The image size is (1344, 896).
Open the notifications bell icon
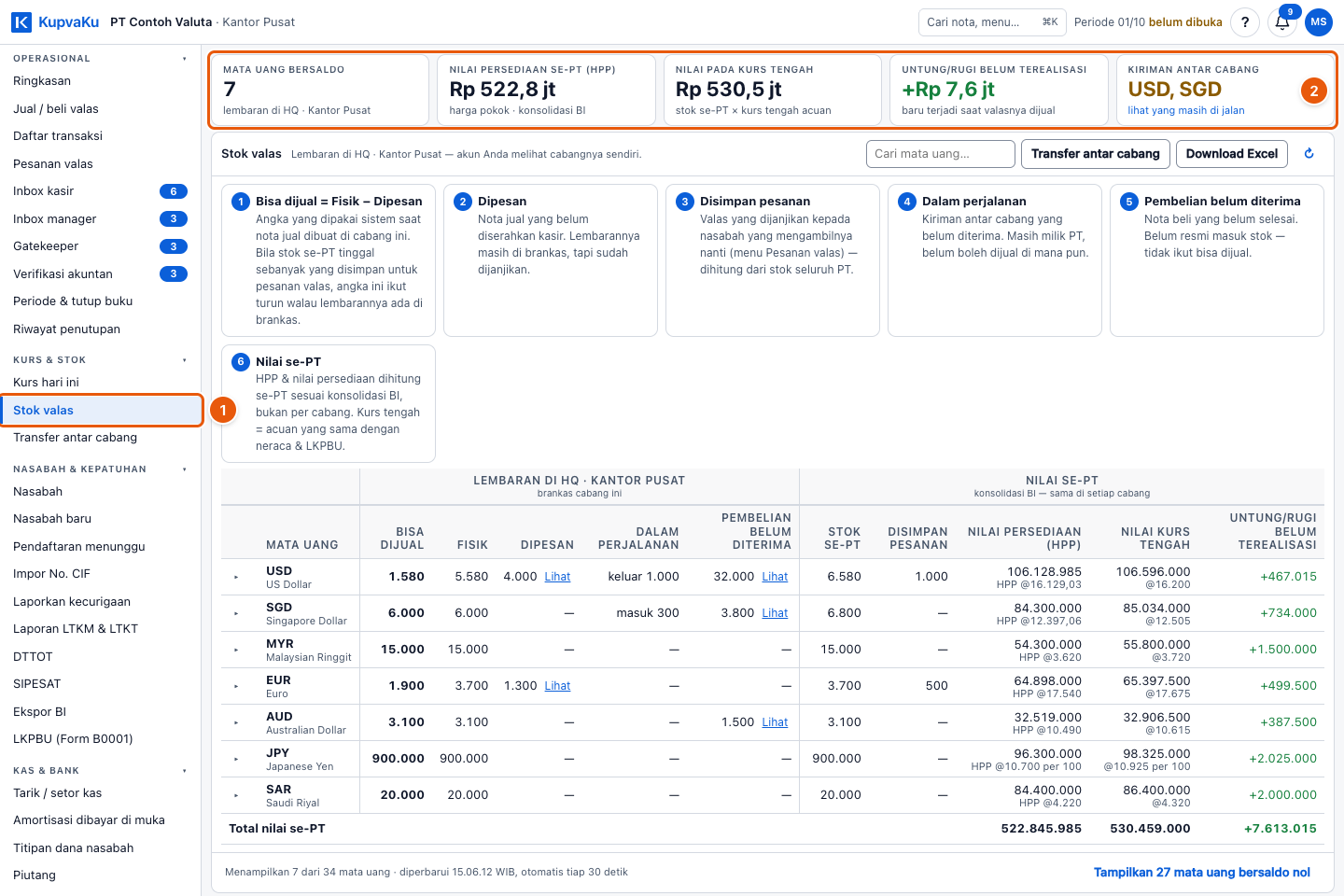tap(1282, 22)
